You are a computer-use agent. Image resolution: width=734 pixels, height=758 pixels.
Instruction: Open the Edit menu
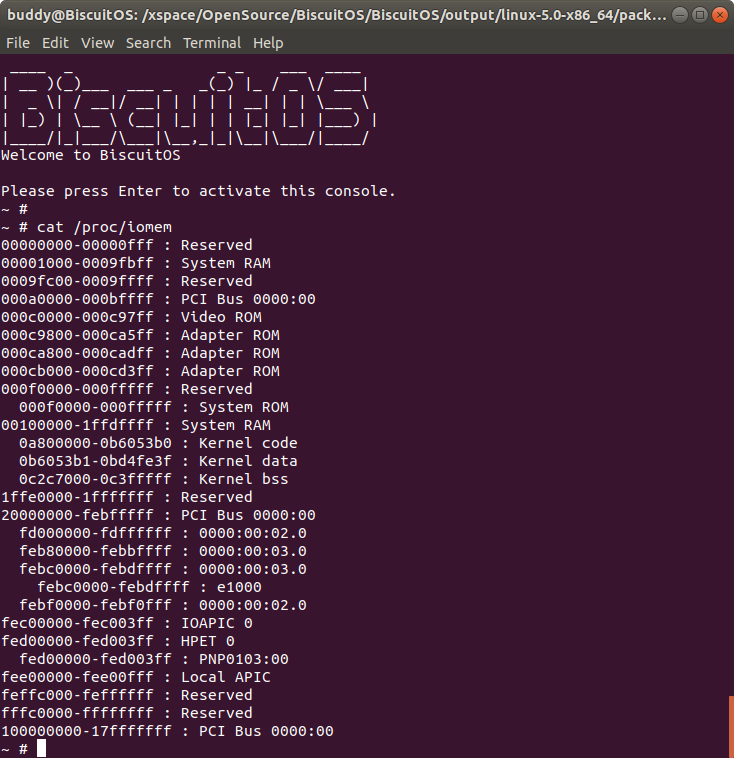(56, 43)
